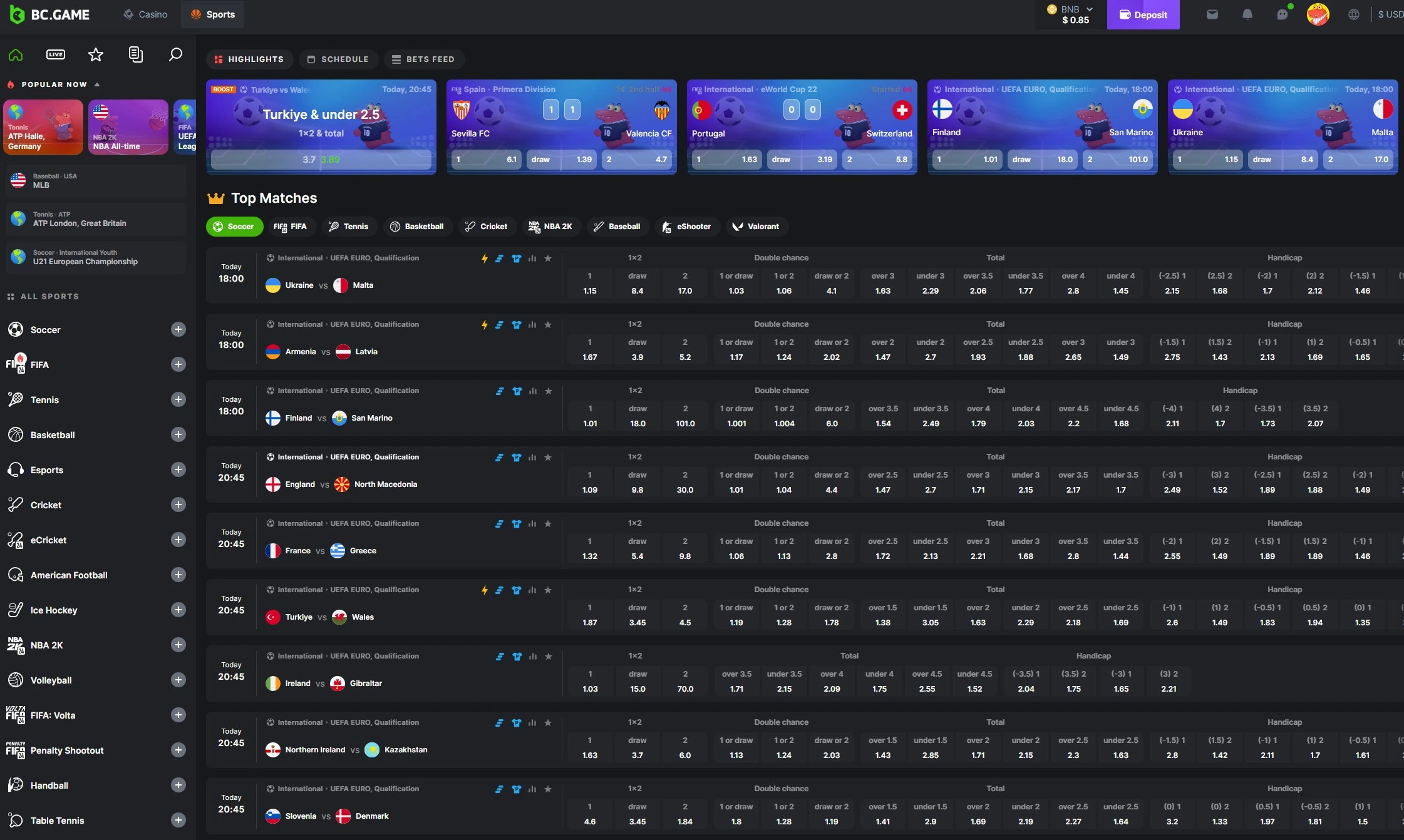Open U21 European Championship link
Viewport: 1404px width, 840px height.
[x=96, y=257]
